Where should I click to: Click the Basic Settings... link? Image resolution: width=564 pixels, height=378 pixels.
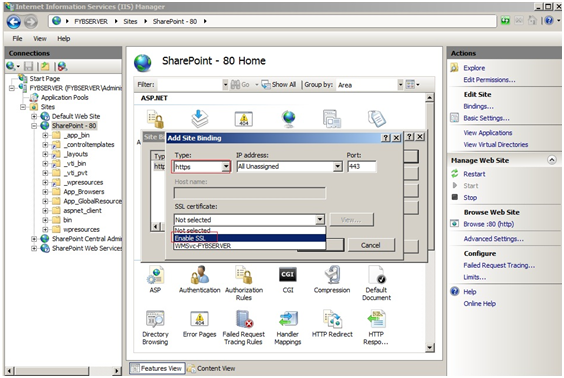click(486, 118)
